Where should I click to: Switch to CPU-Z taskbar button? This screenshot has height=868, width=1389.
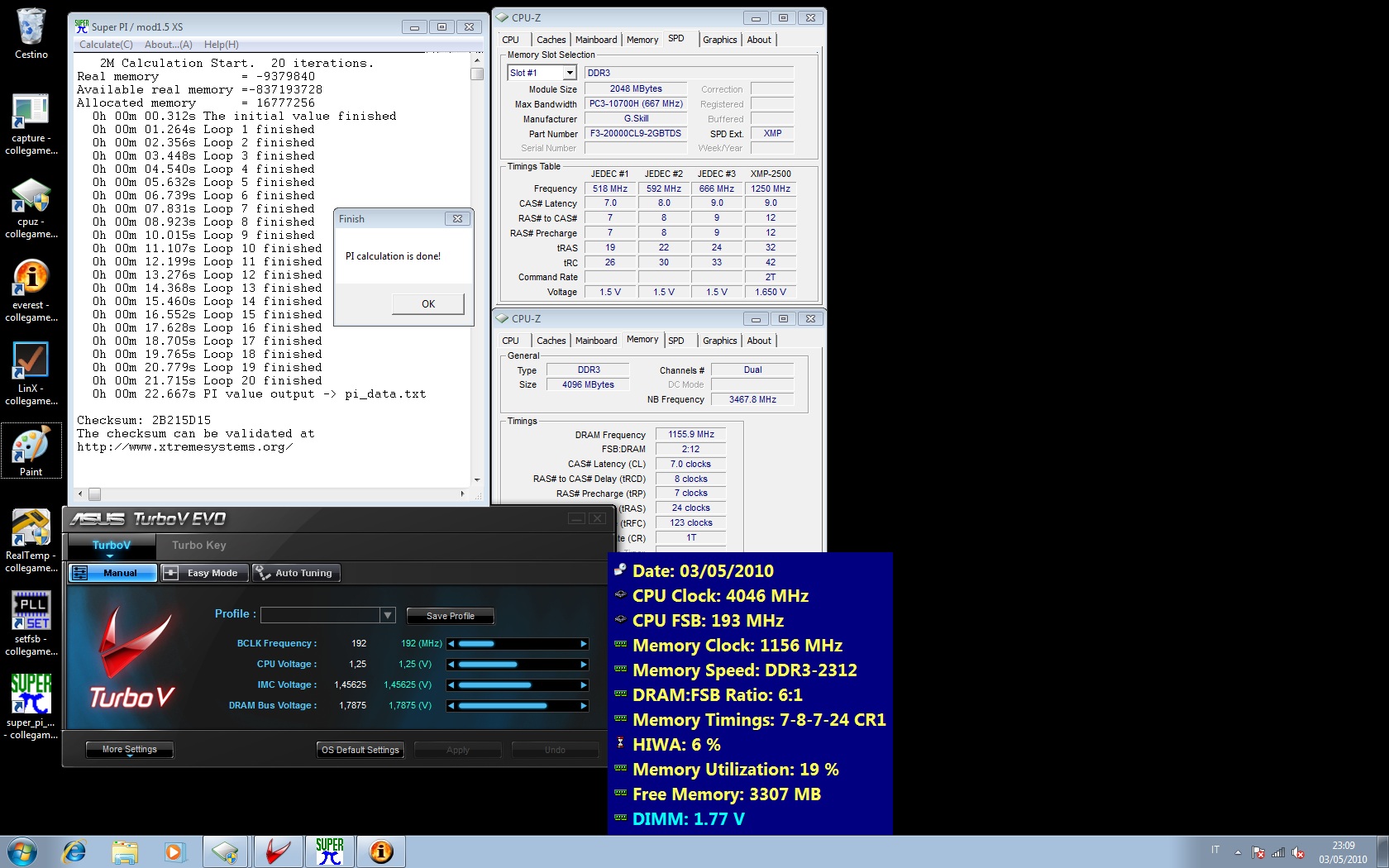pyautogui.click(x=226, y=851)
